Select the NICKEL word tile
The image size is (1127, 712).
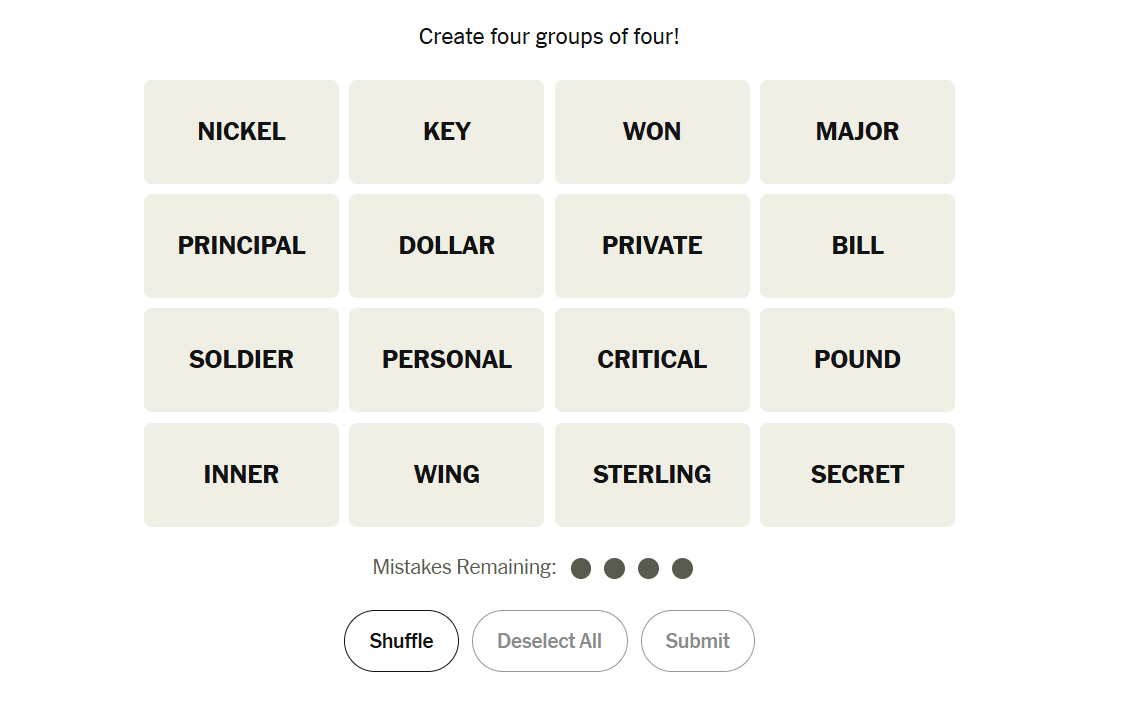point(241,132)
